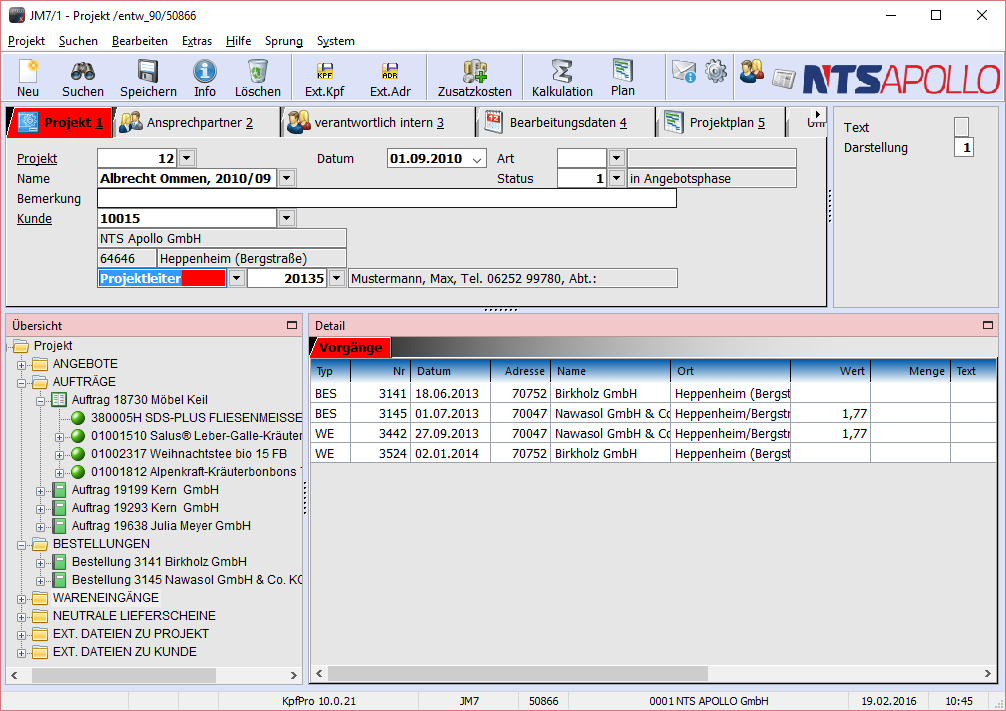Click the Bemerkung input field
The width and height of the screenshot is (1006, 711).
pos(387,198)
